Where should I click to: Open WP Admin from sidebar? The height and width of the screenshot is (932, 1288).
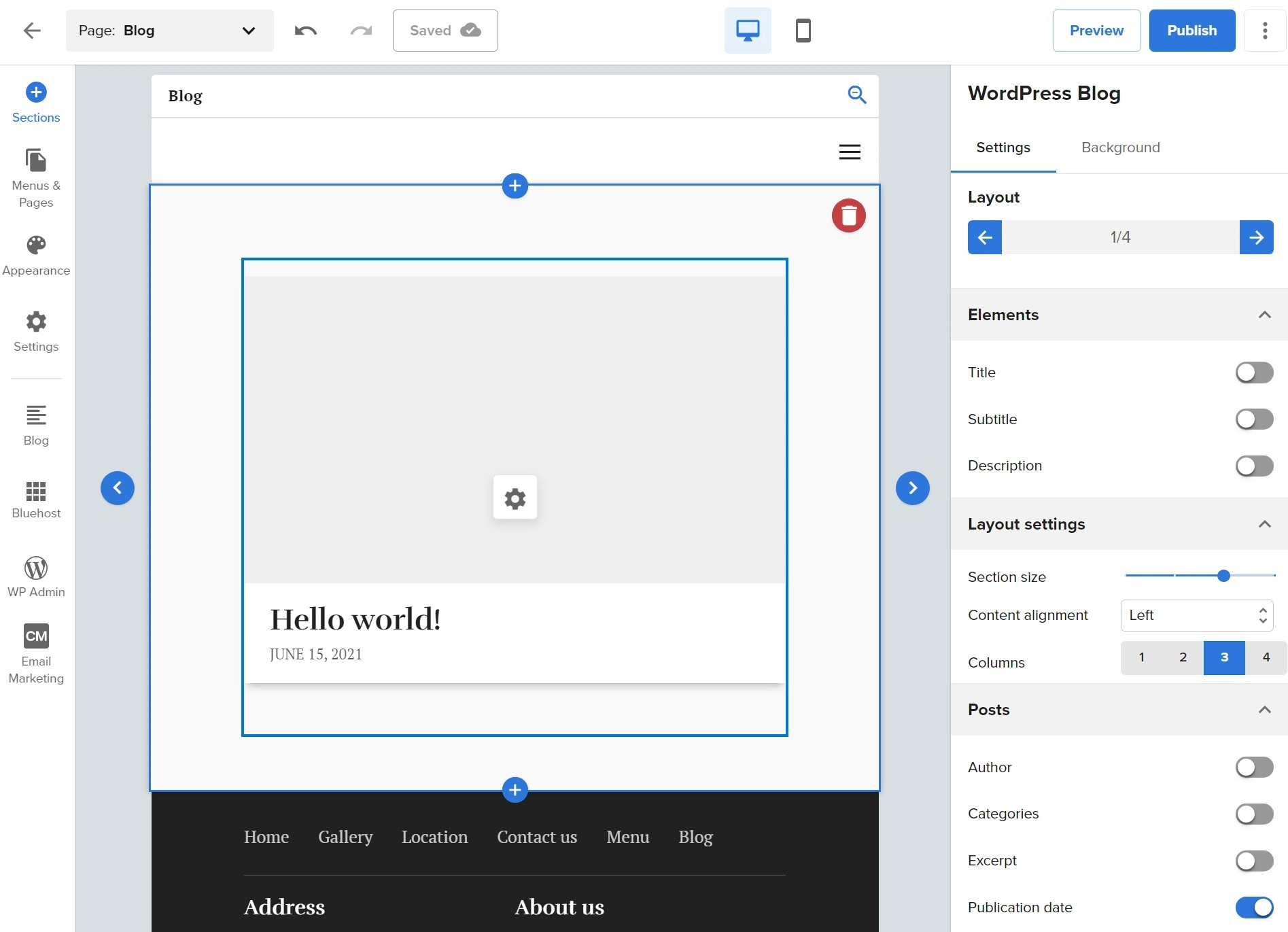(x=36, y=576)
